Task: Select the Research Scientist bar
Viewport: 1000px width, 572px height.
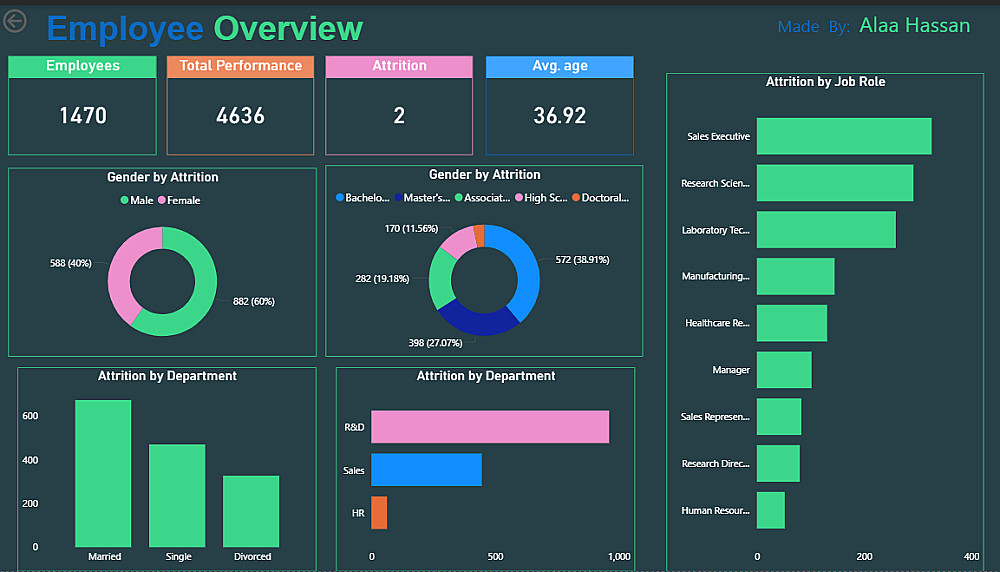Action: tap(835, 183)
